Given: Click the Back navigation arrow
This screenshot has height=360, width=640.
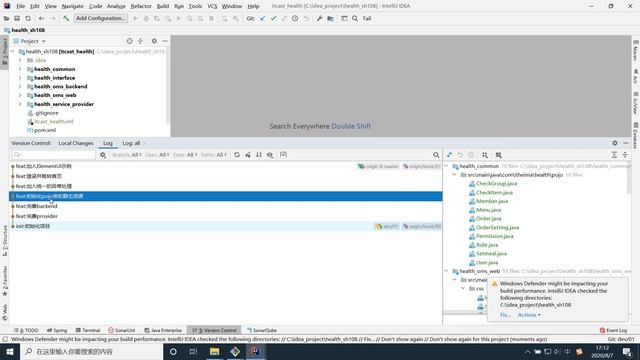Looking at the screenshot, I should click(41, 18).
